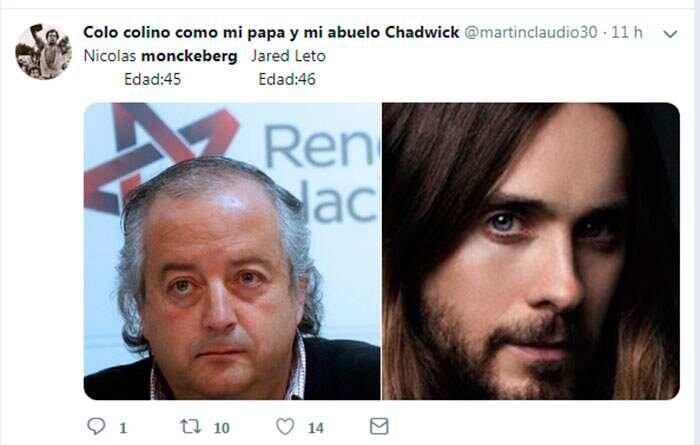Click the bold 'monckeberg' highlighted word
700x445 pixels.
click(x=189, y=56)
